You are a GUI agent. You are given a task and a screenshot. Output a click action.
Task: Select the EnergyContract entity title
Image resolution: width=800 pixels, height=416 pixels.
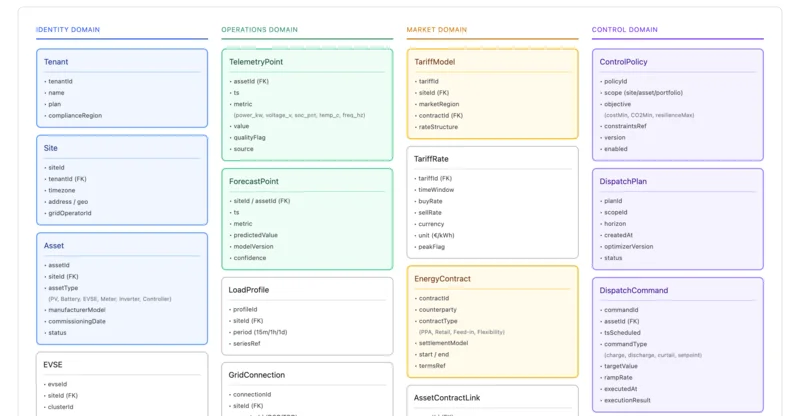442,278
